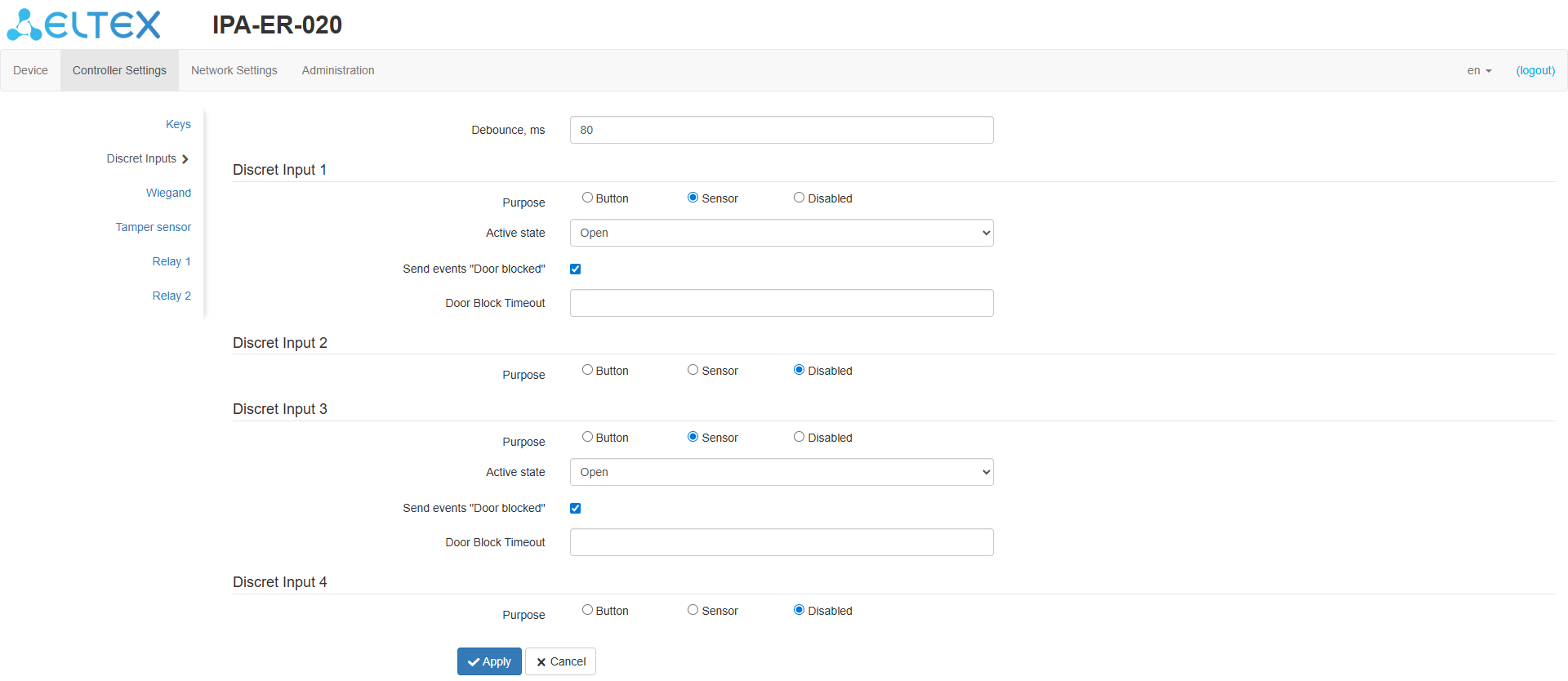1568x681 pixels.
Task: Open Tamper sensor page in sidebar
Action: (x=154, y=228)
